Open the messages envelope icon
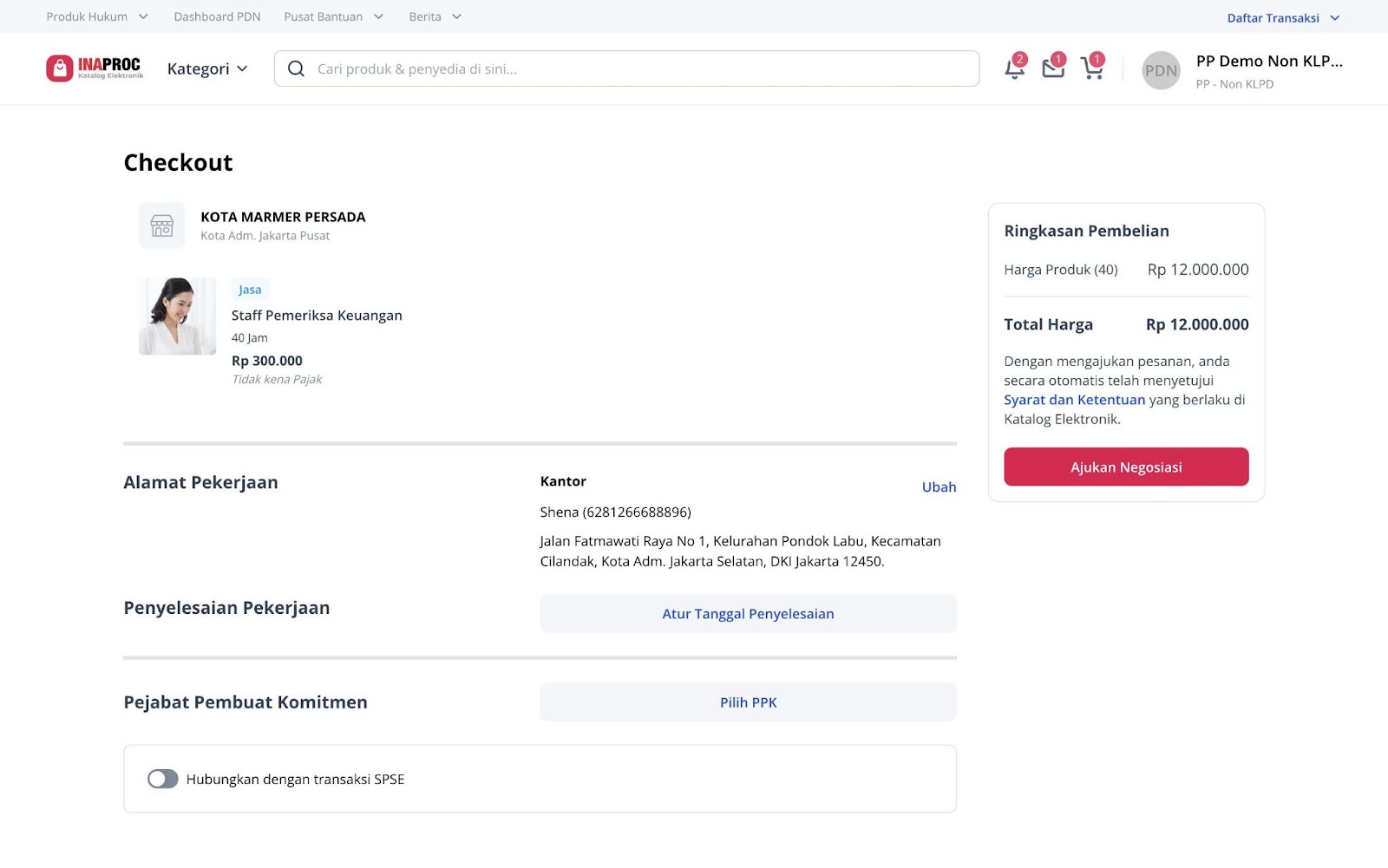The width and height of the screenshot is (1388, 868). 1053,68
